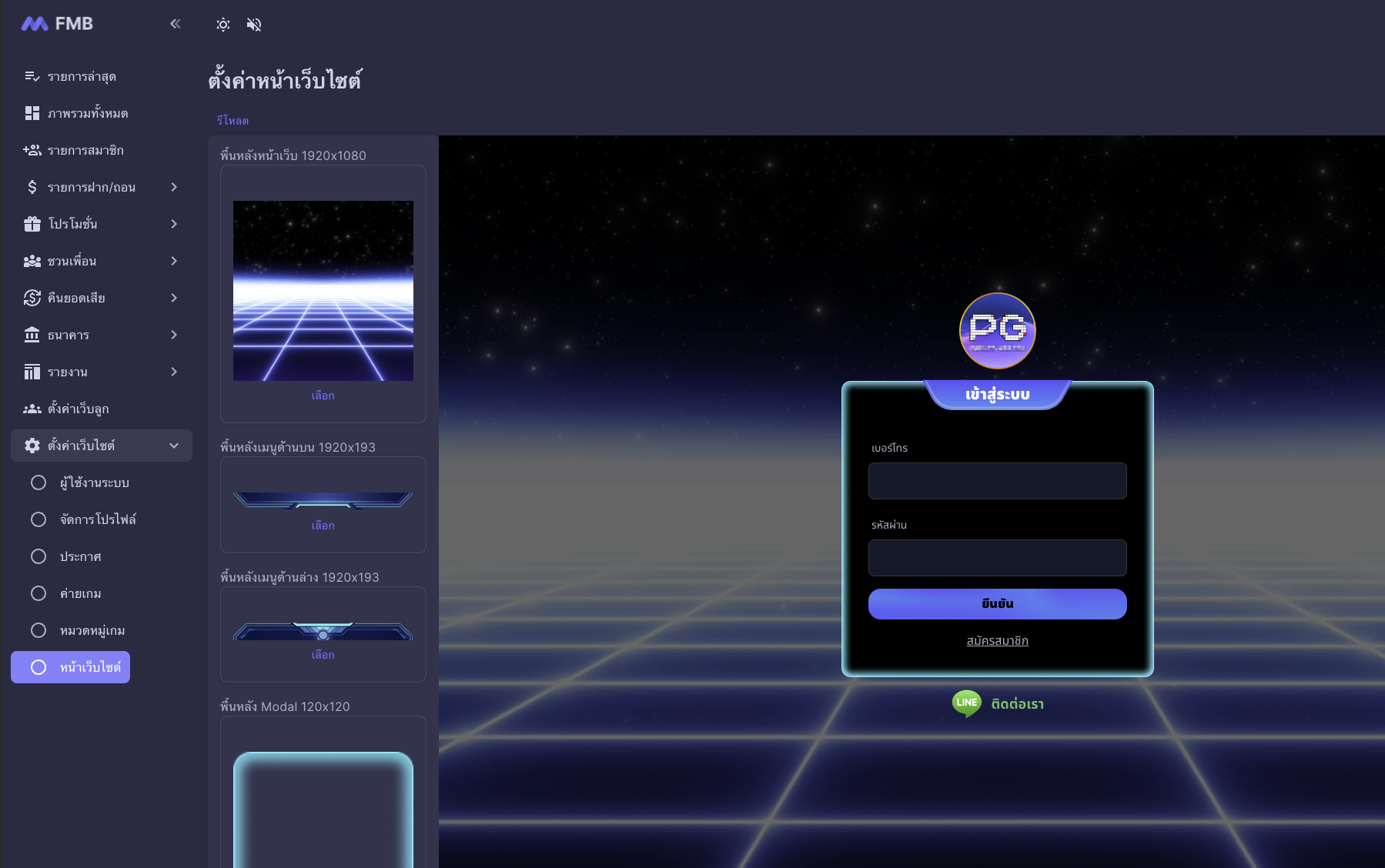This screenshot has width=1385, height=868.
Task: Click the ยืนยัน confirm button
Action: 997,604
